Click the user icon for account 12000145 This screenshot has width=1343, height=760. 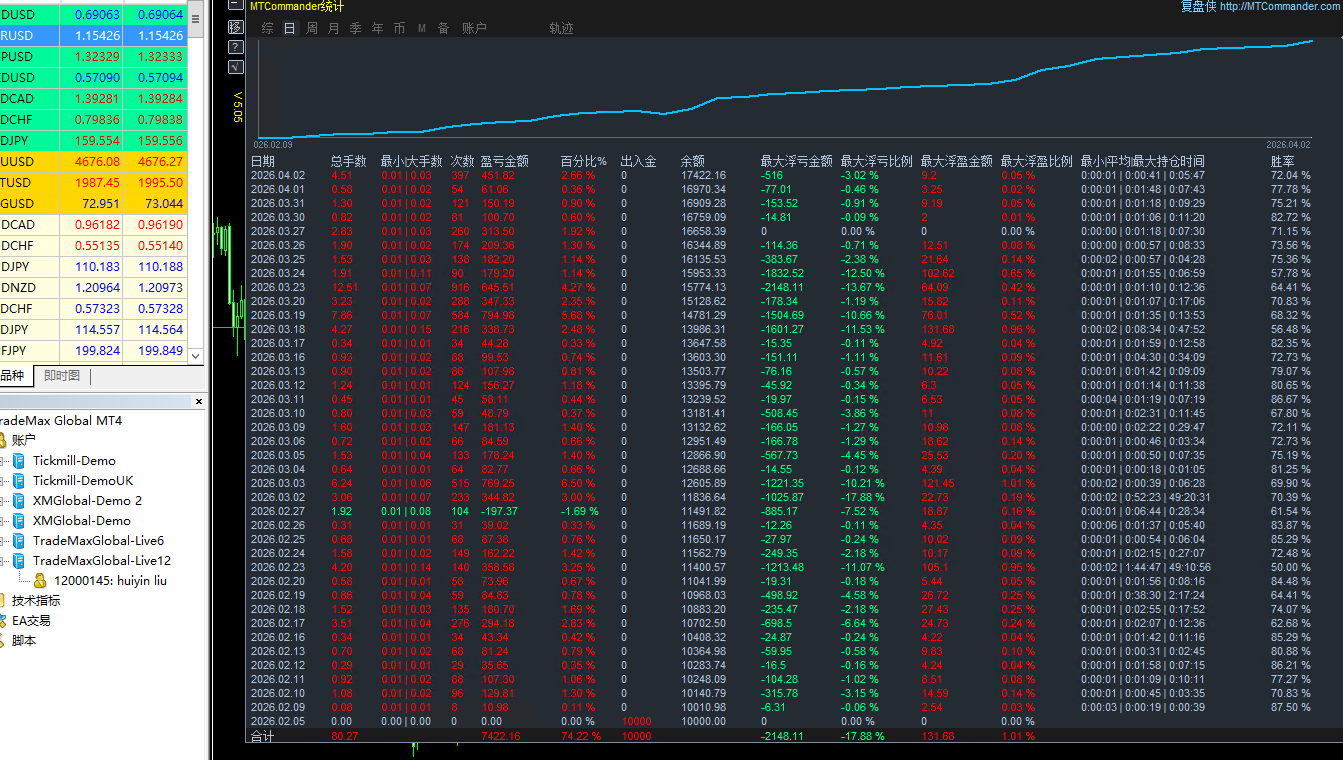[x=40, y=581]
